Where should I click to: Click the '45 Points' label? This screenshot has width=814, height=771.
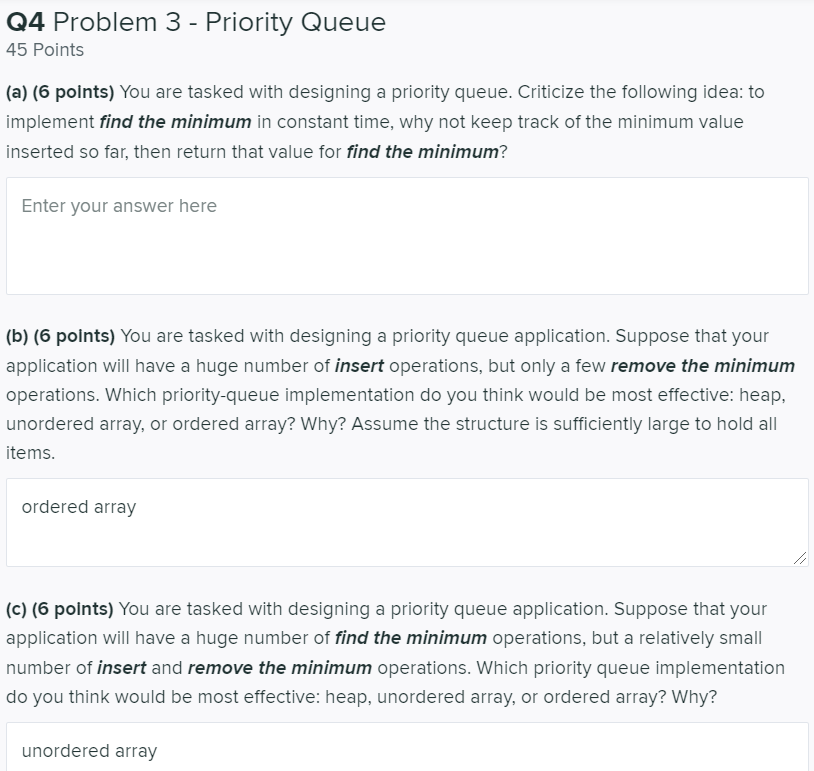(40, 49)
